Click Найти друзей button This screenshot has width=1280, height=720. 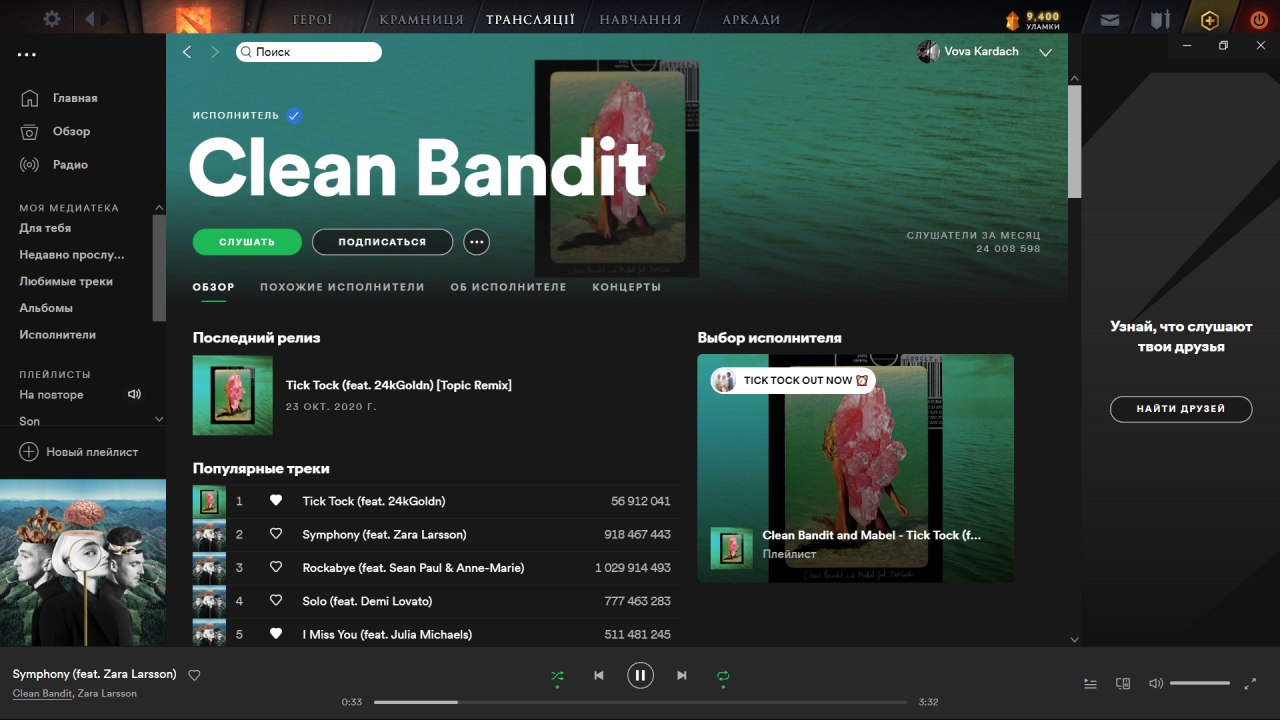(x=1181, y=409)
